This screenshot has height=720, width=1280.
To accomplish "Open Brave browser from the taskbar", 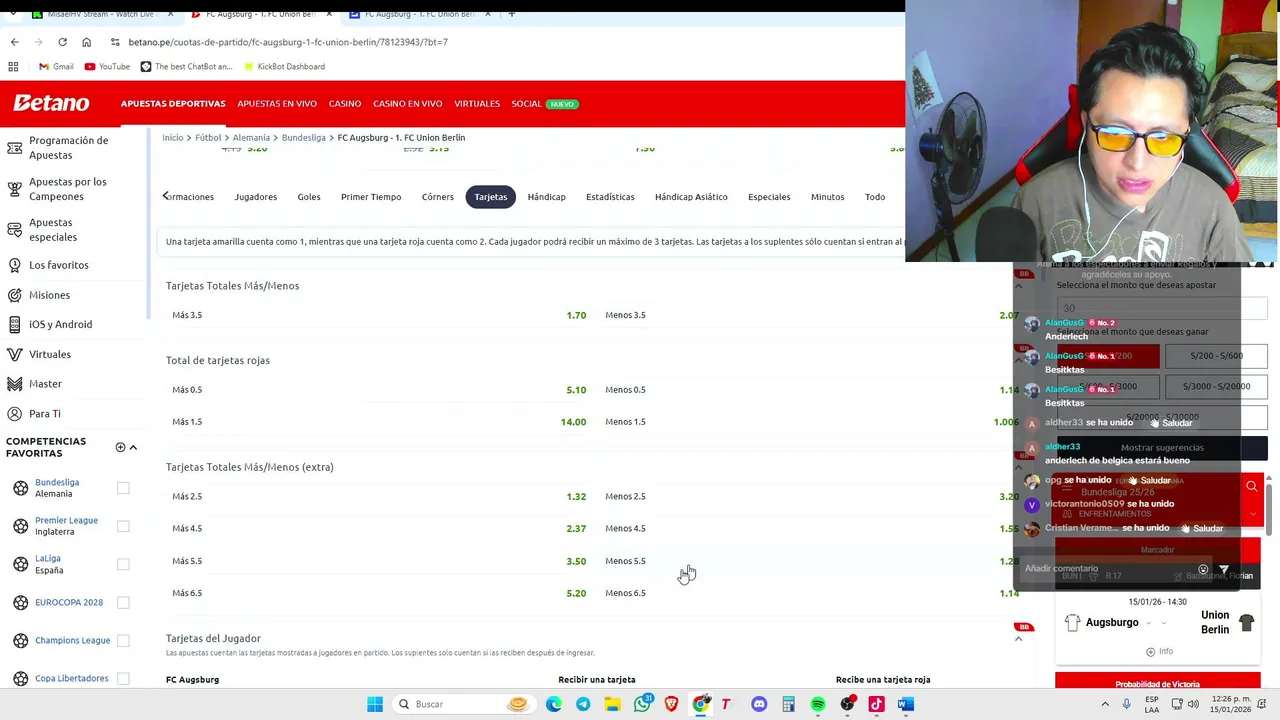I will pyautogui.click(x=671, y=704).
